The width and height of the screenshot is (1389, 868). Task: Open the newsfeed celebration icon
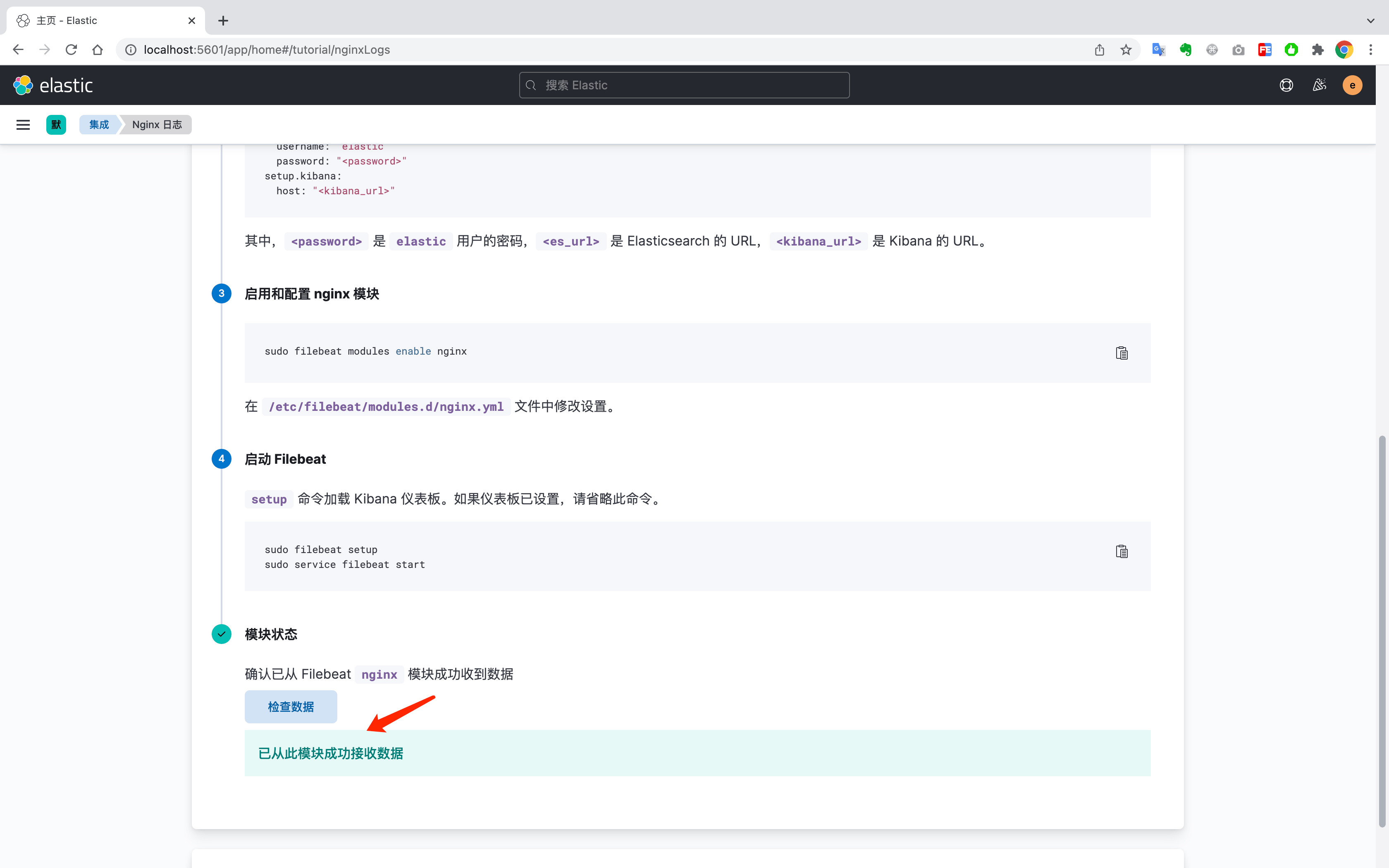pos(1319,85)
